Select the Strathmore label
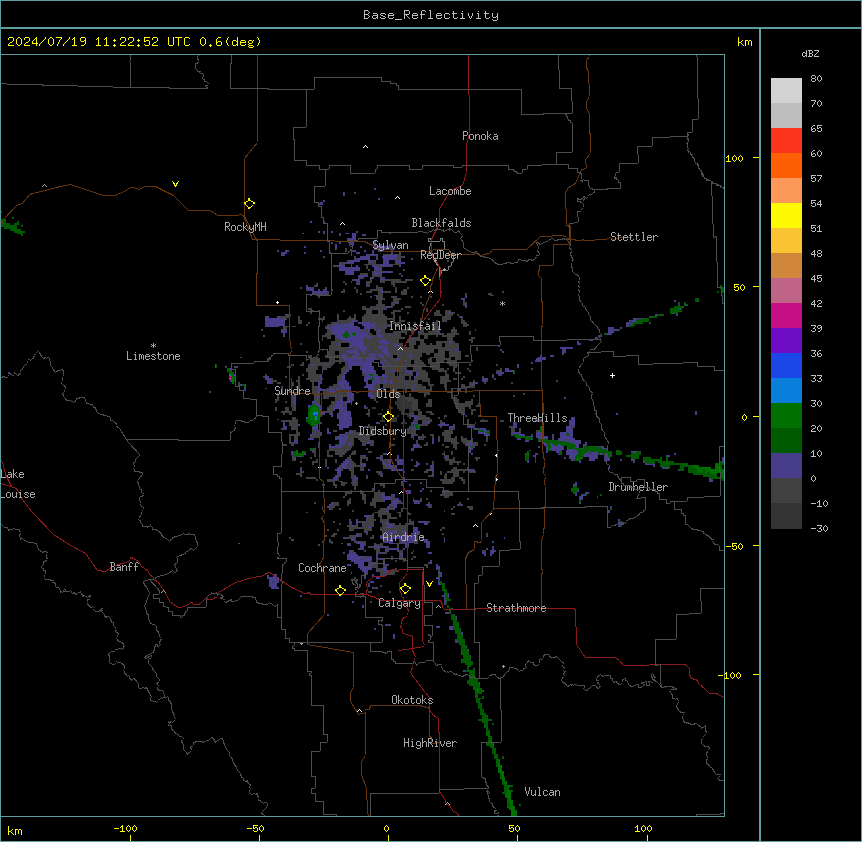862x842 pixels. click(x=516, y=608)
